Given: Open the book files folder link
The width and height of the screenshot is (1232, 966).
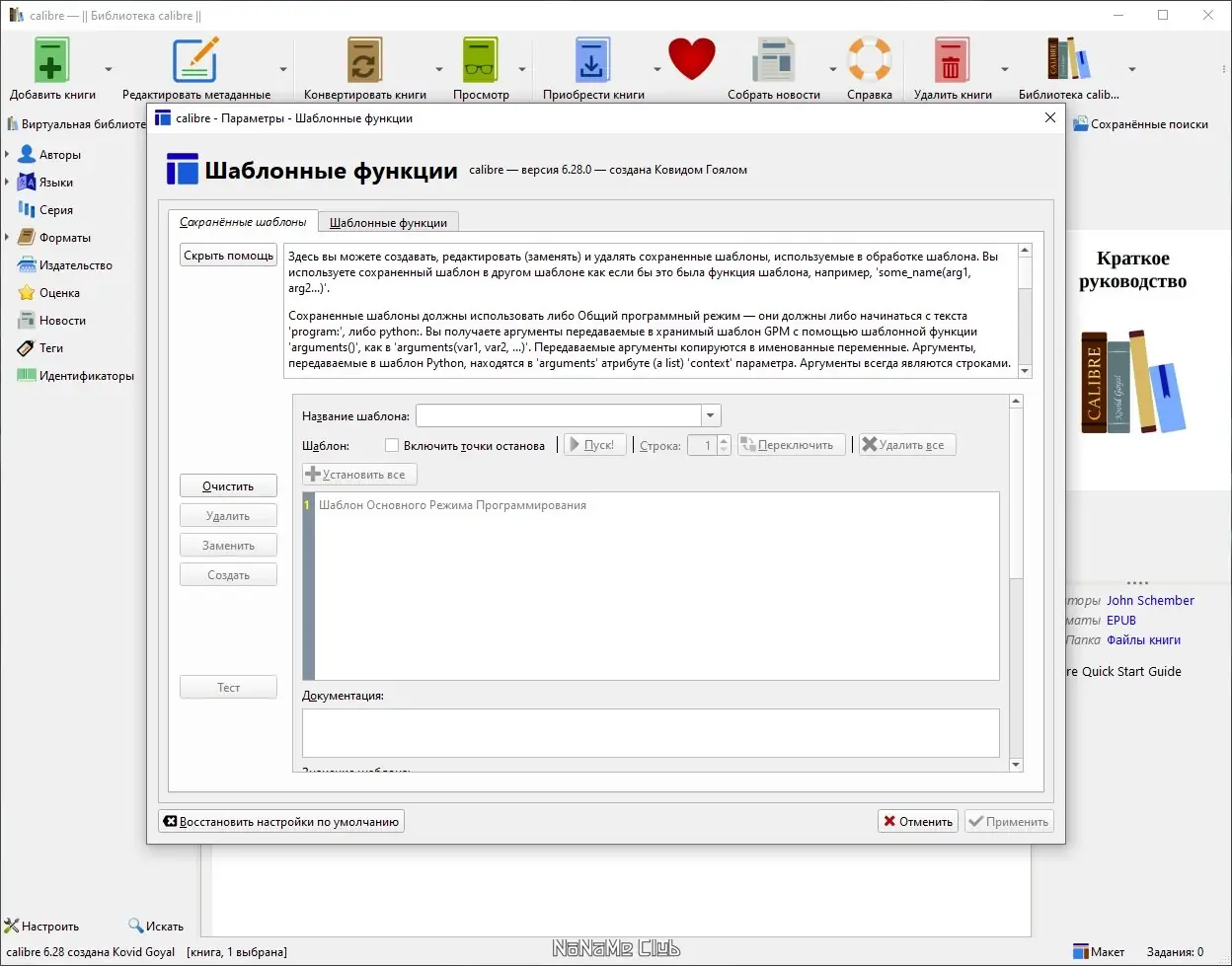Looking at the screenshot, I should [x=1143, y=639].
